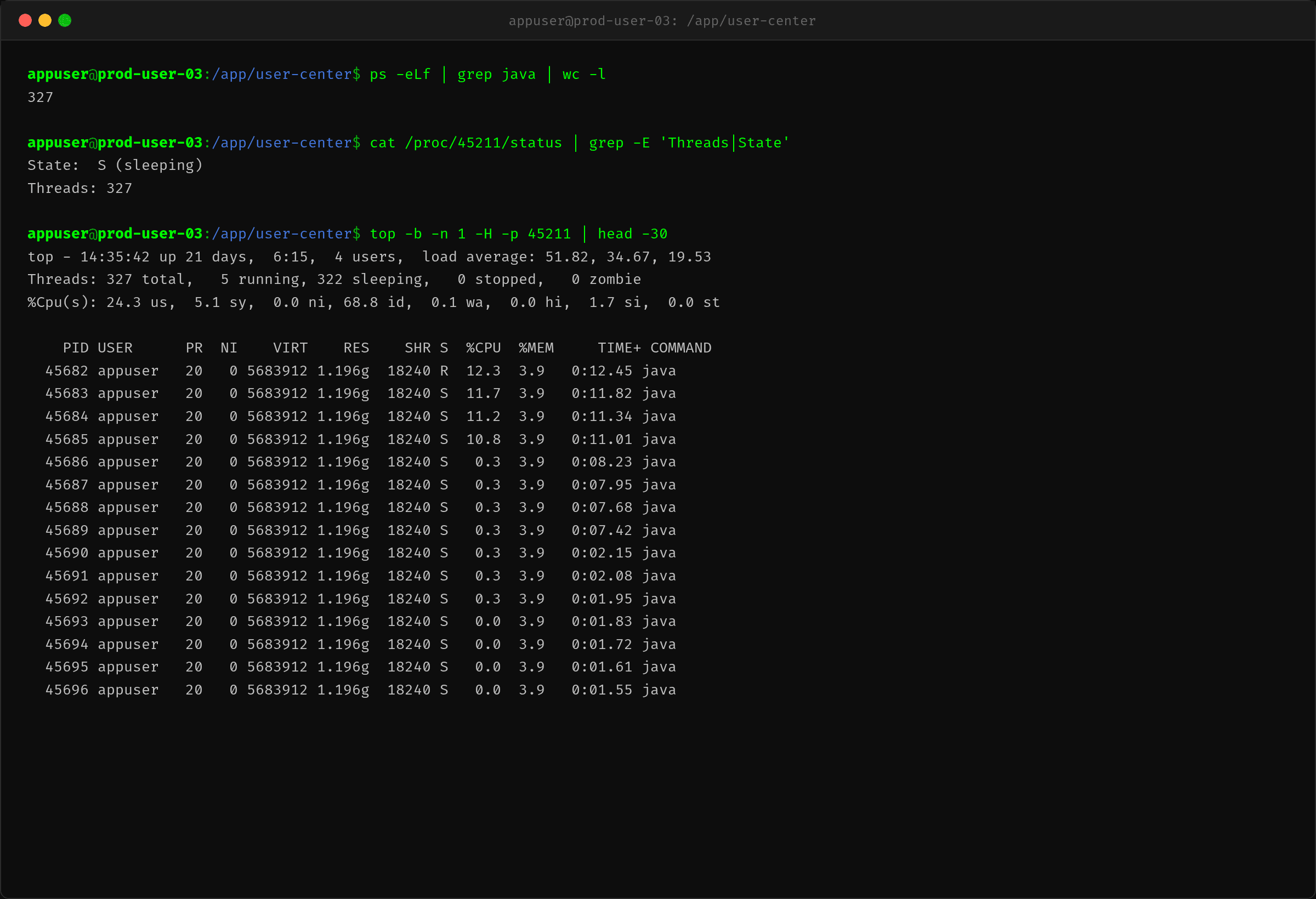This screenshot has height=899, width=1316.
Task: Click thread PID 45682
Action: pos(67,371)
